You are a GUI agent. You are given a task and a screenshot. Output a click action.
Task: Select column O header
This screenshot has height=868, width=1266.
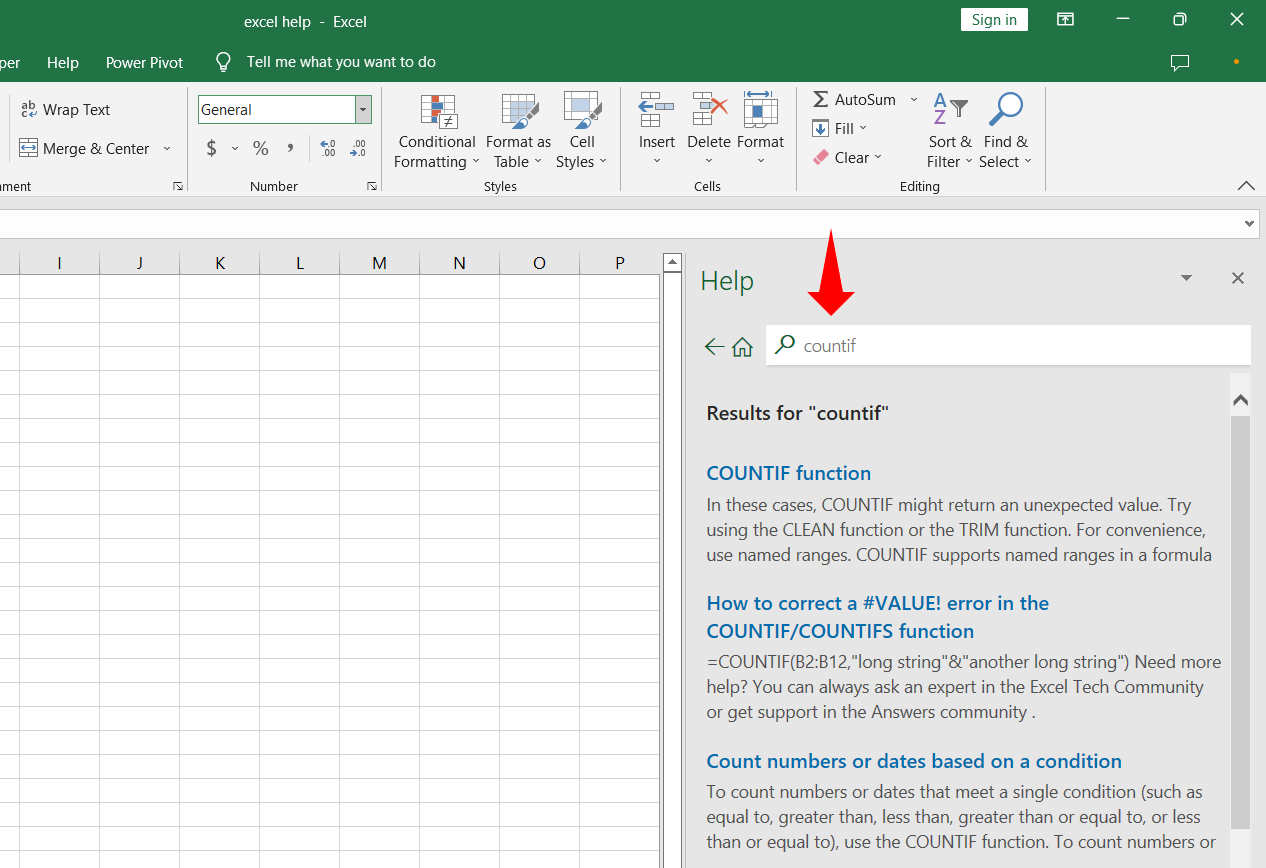click(x=539, y=263)
